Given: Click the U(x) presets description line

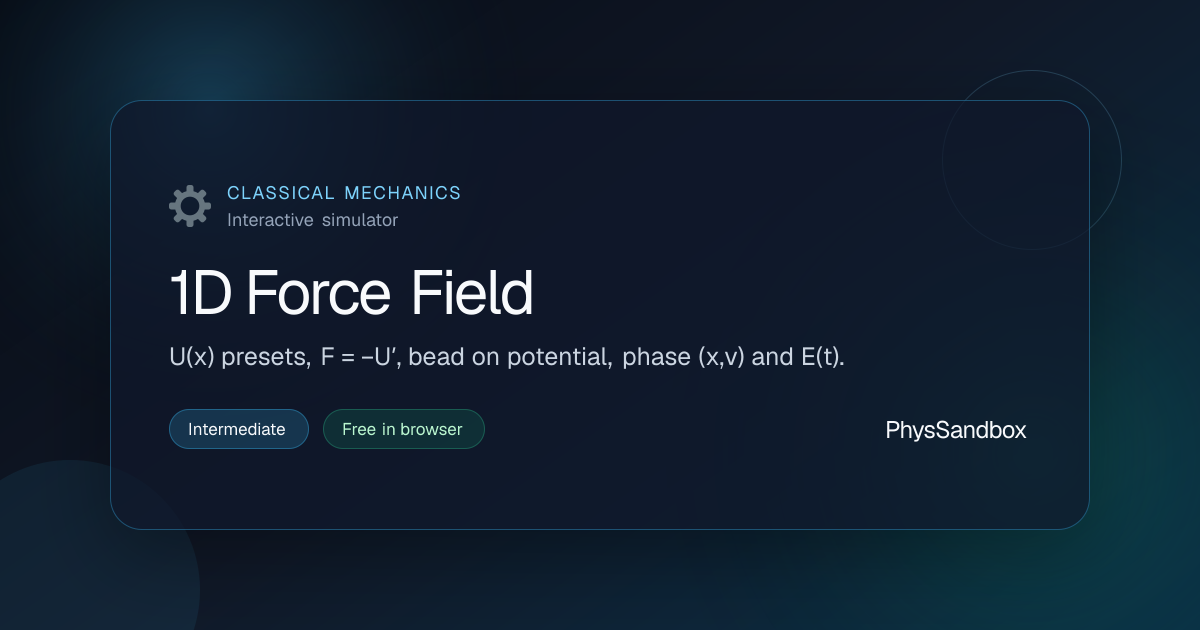Looking at the screenshot, I should coord(507,358).
